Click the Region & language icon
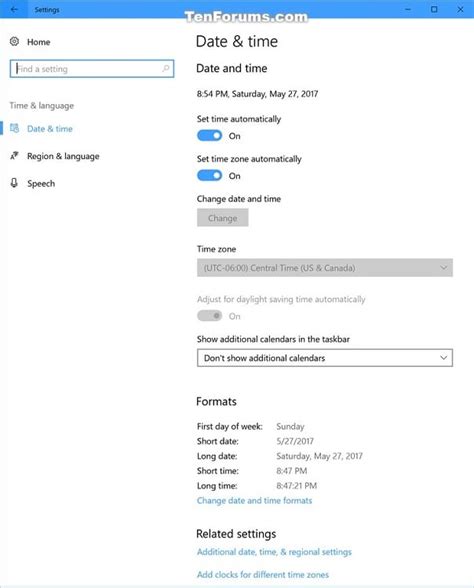Screen dimensions: 474x588 click(14, 155)
